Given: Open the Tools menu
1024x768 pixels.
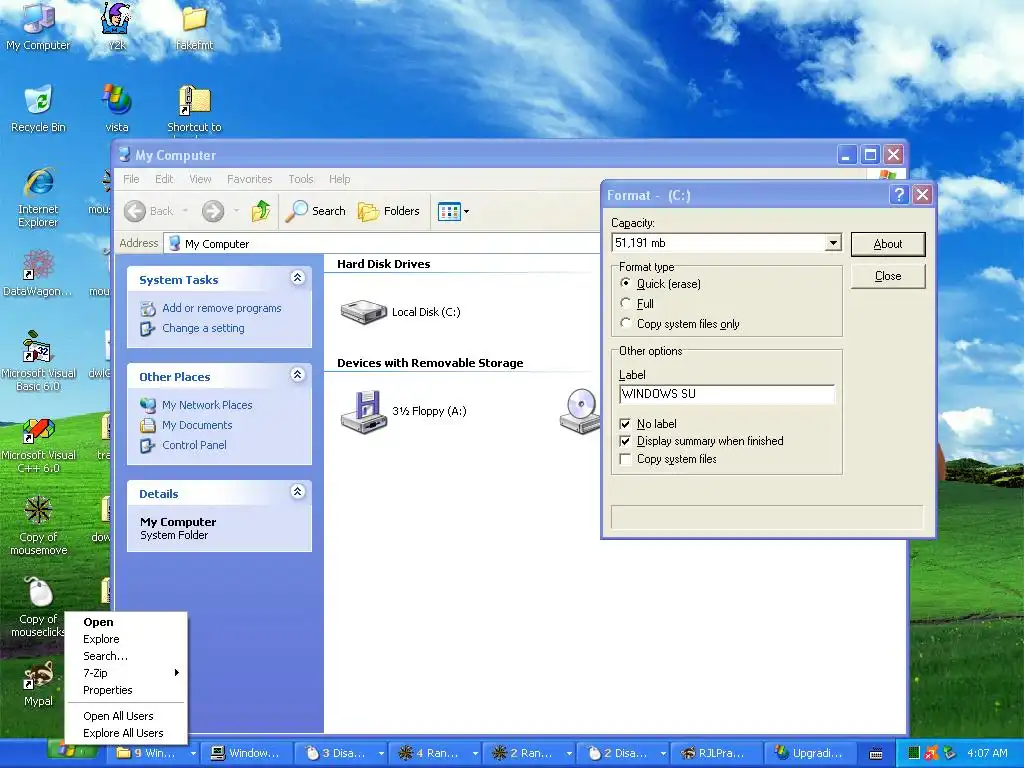Looking at the screenshot, I should (x=300, y=179).
